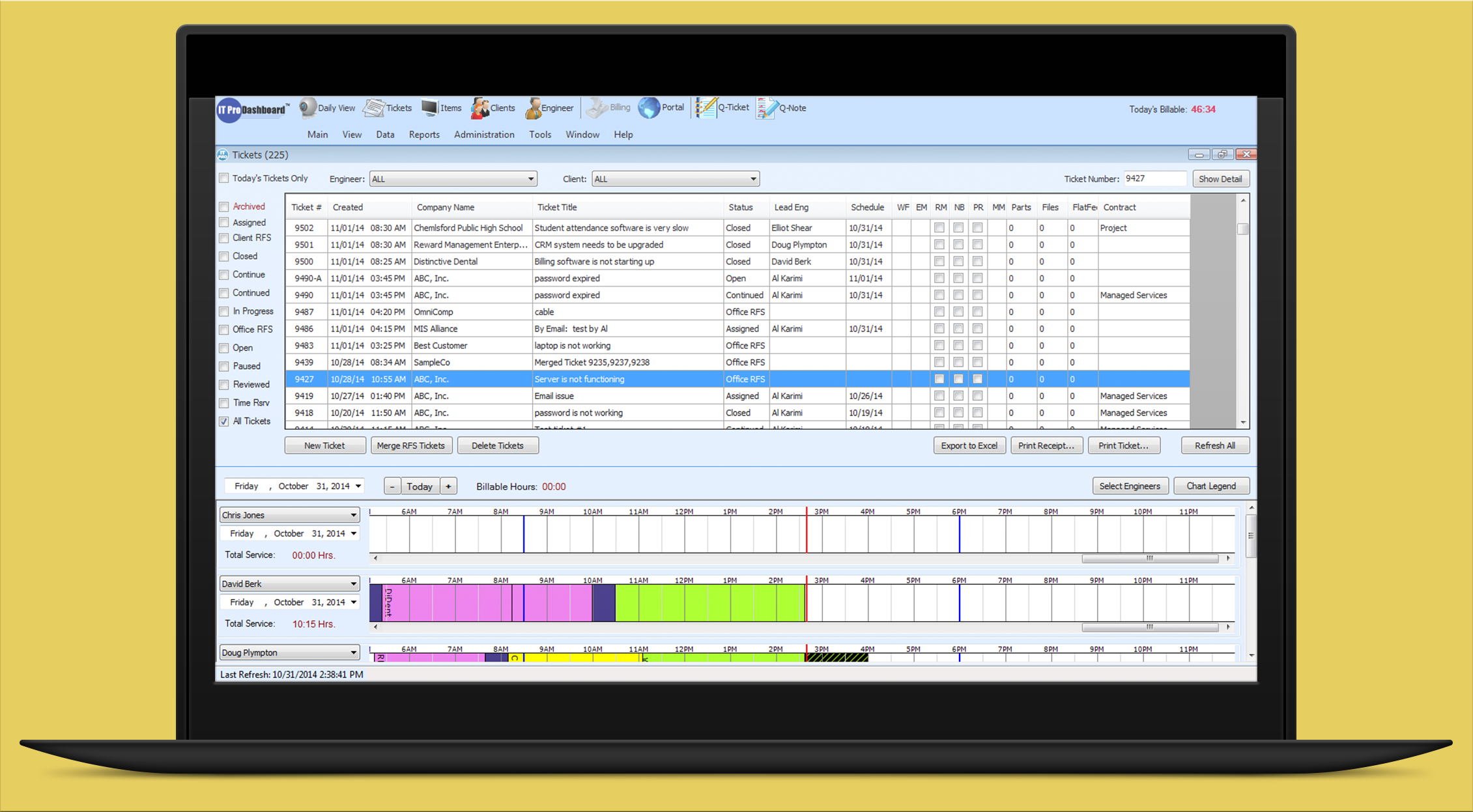The image size is (1473, 812).
Task: Click the Export to Excel button
Action: point(969,445)
